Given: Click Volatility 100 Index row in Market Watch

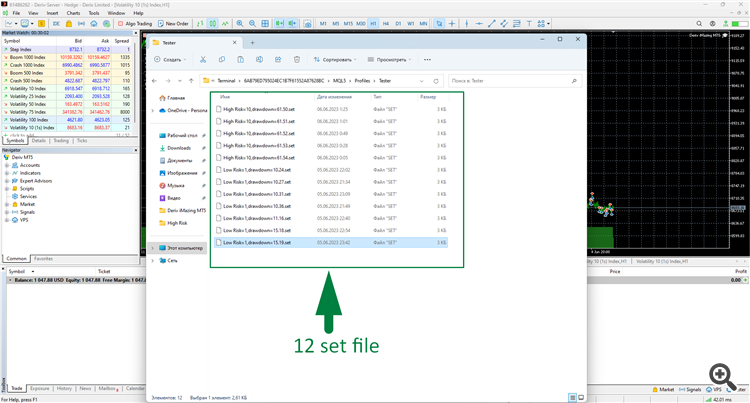Looking at the screenshot, I should coord(67,120).
